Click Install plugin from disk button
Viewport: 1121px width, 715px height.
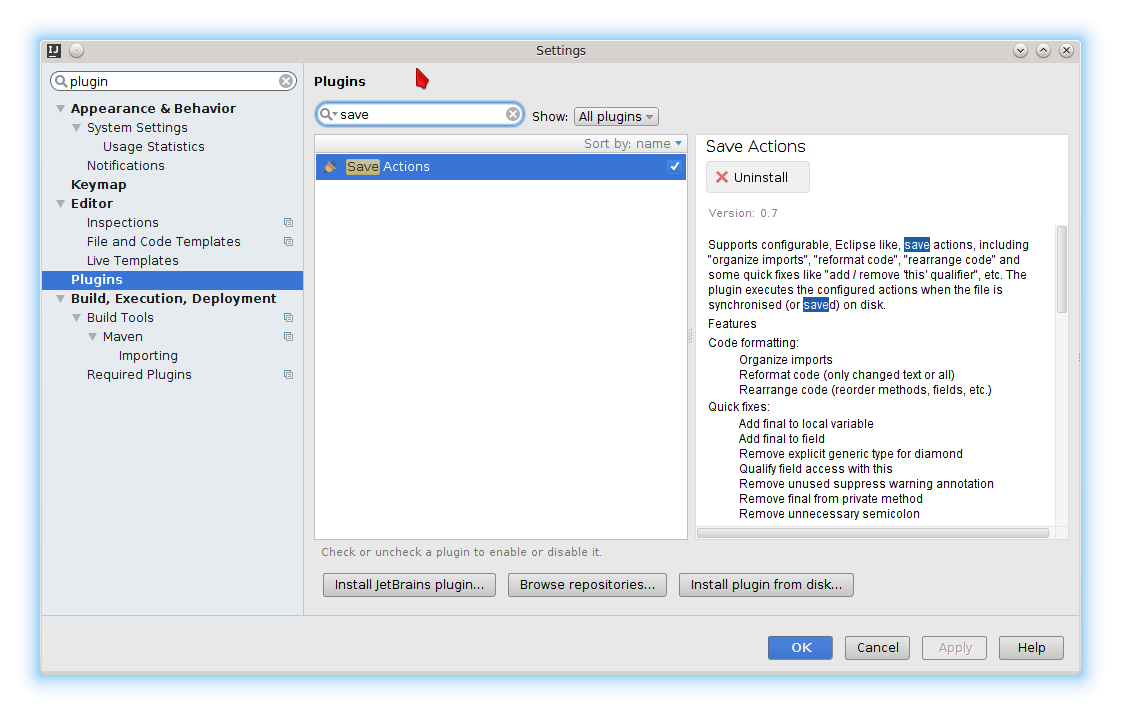pyautogui.click(x=766, y=585)
